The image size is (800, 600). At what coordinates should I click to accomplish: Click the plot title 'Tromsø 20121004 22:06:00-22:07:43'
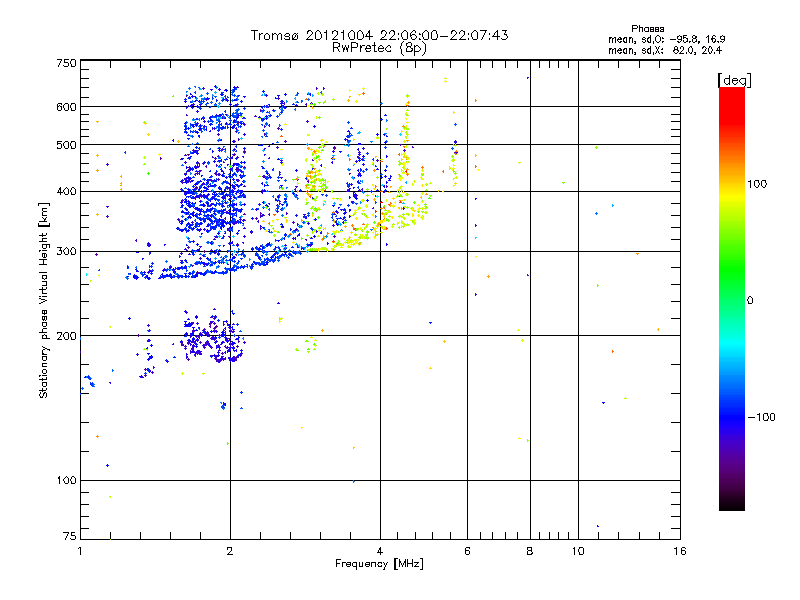[x=380, y=35]
